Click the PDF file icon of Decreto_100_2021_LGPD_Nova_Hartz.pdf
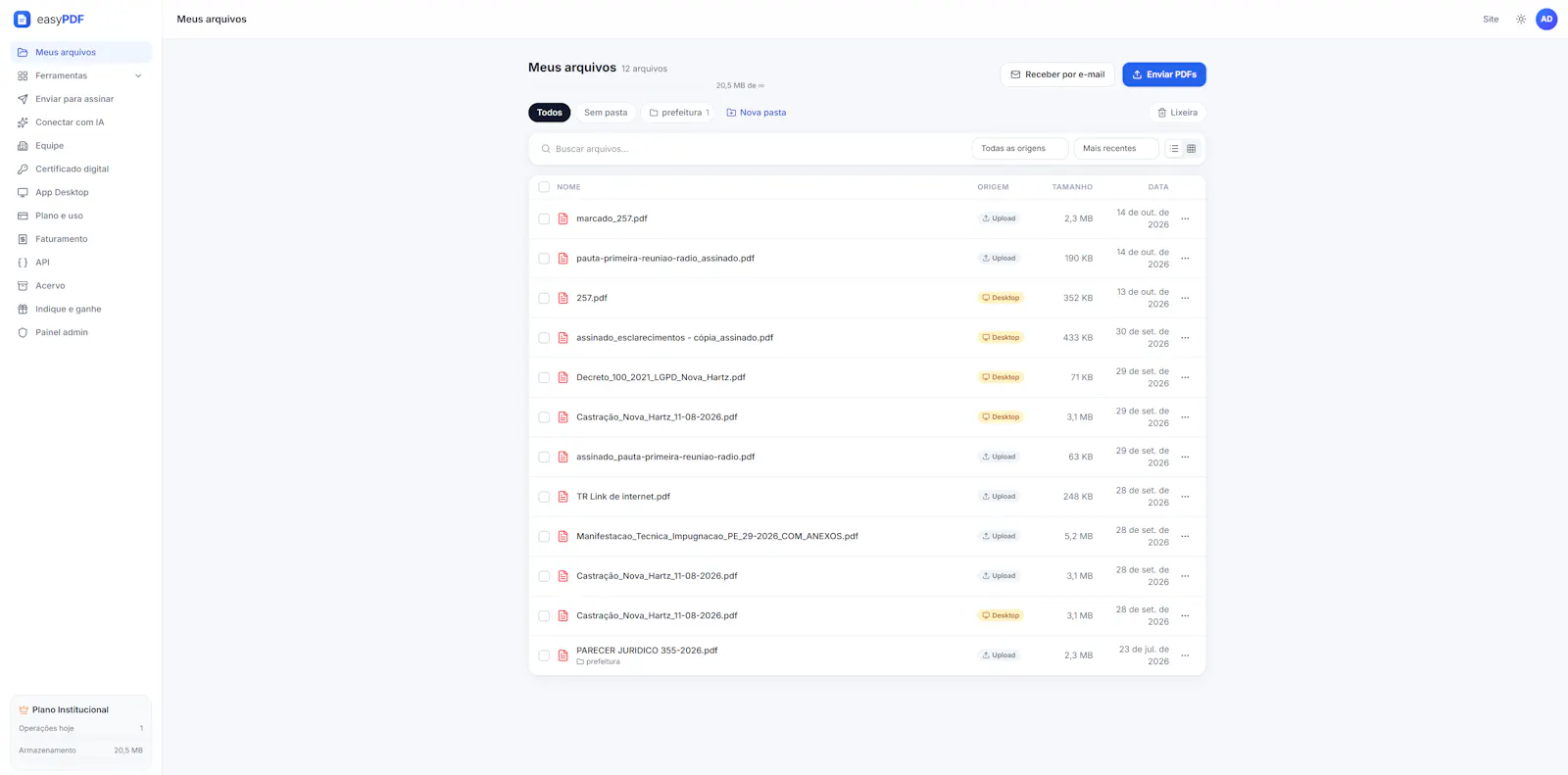Image resolution: width=1568 pixels, height=775 pixels. coord(563,377)
